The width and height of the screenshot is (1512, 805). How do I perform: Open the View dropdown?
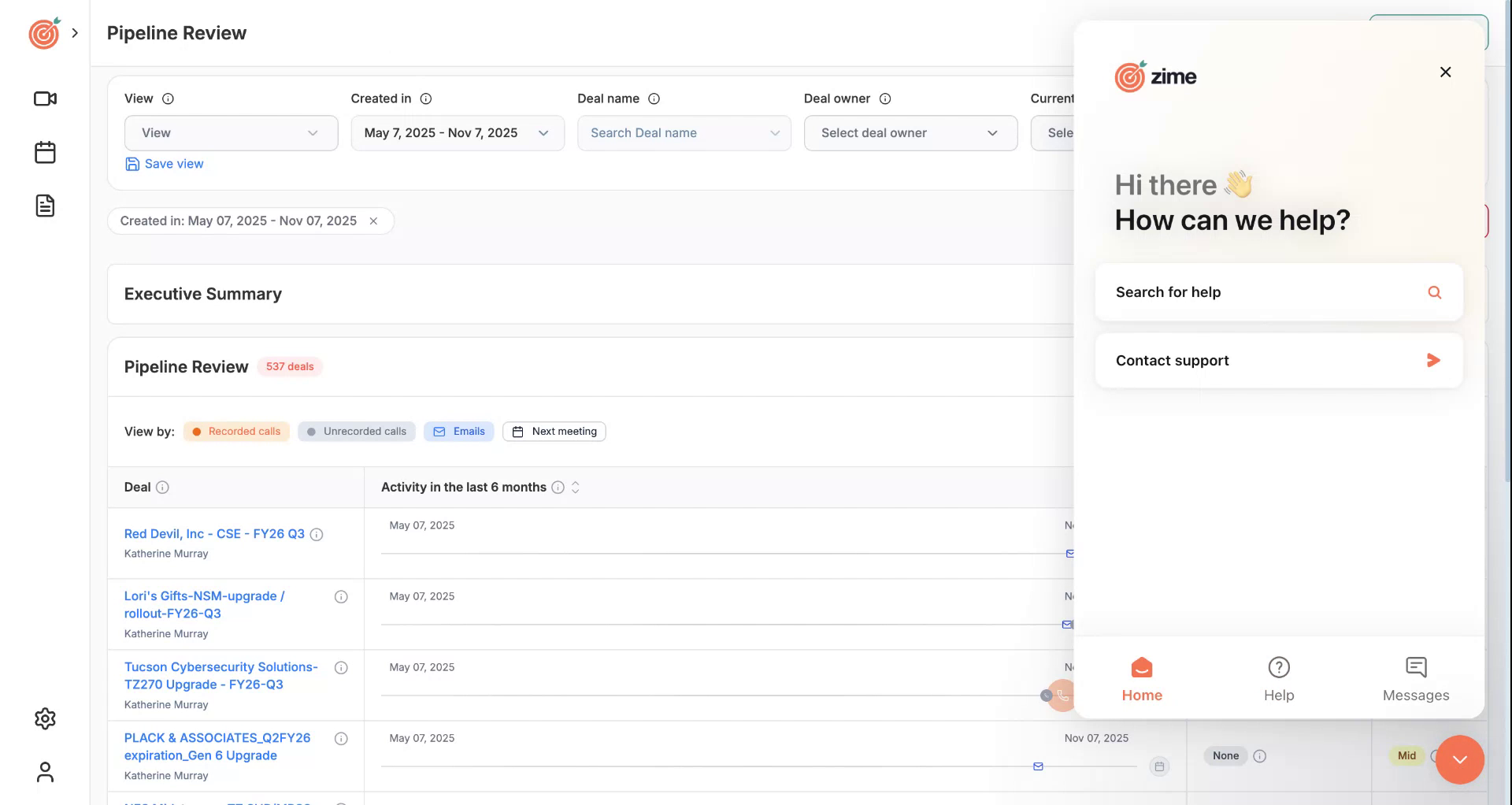(231, 132)
